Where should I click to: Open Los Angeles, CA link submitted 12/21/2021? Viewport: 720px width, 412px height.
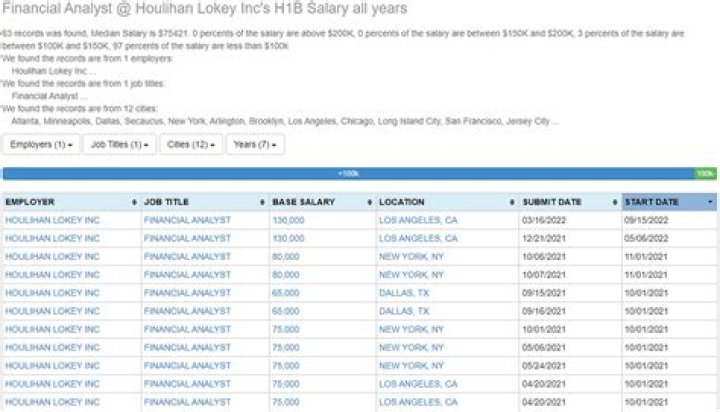pos(418,238)
